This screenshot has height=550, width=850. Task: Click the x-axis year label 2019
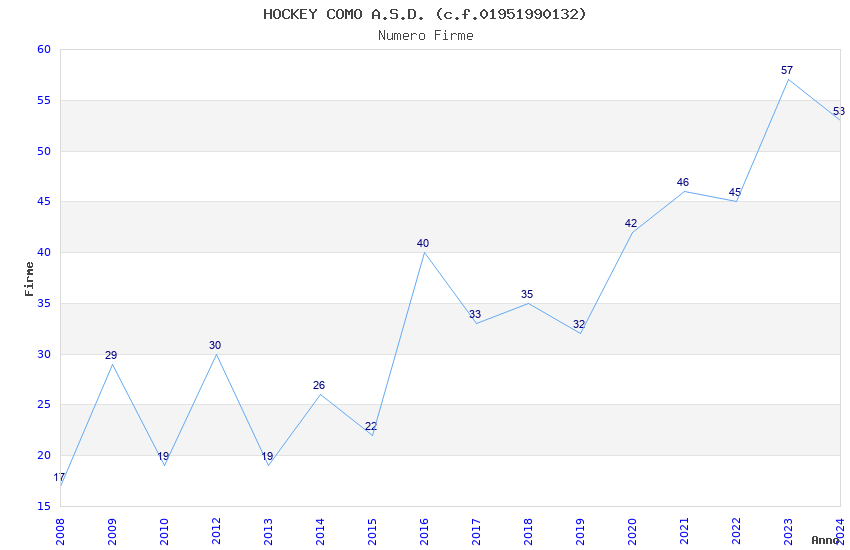(580, 531)
